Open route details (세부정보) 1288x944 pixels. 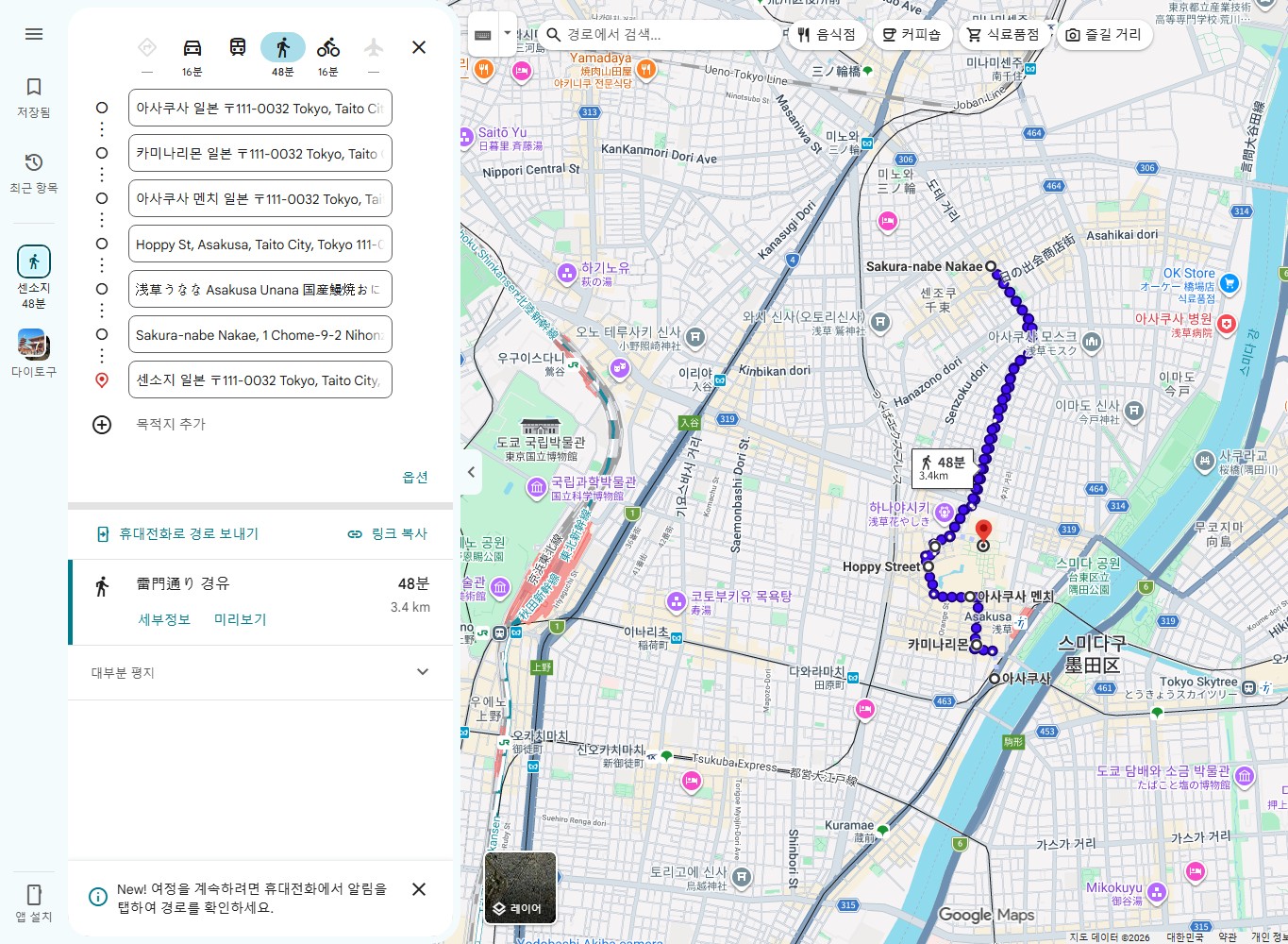pyautogui.click(x=164, y=619)
